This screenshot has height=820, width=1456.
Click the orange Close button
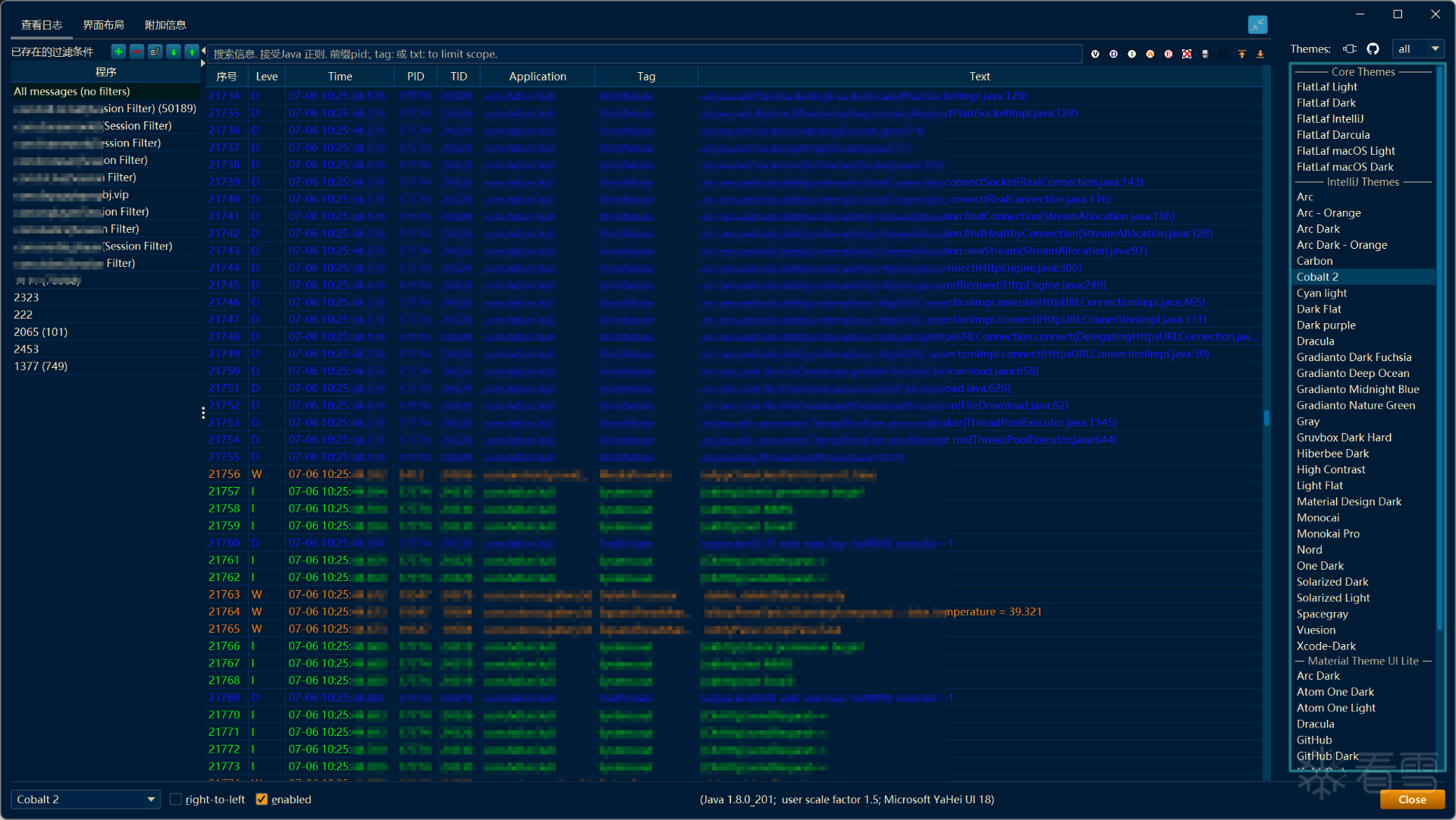(x=1412, y=800)
